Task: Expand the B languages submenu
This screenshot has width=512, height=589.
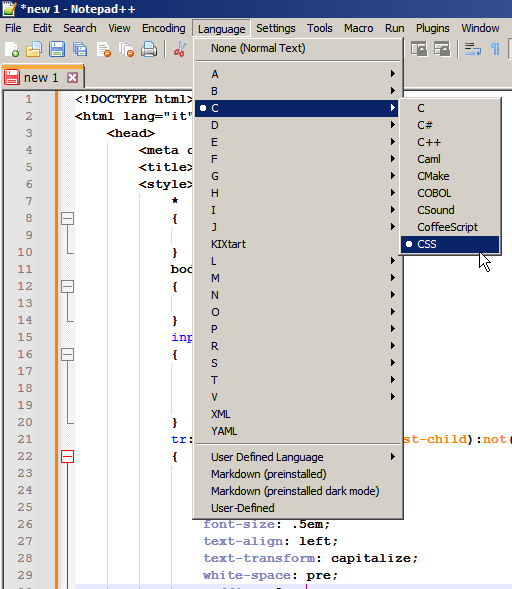Action: [298, 91]
